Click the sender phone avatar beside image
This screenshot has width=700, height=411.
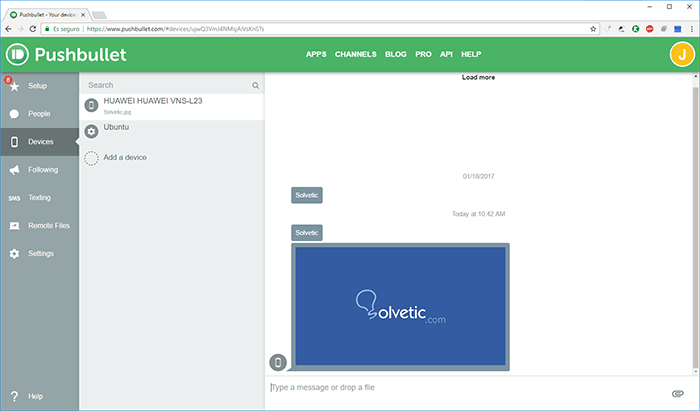(x=278, y=362)
